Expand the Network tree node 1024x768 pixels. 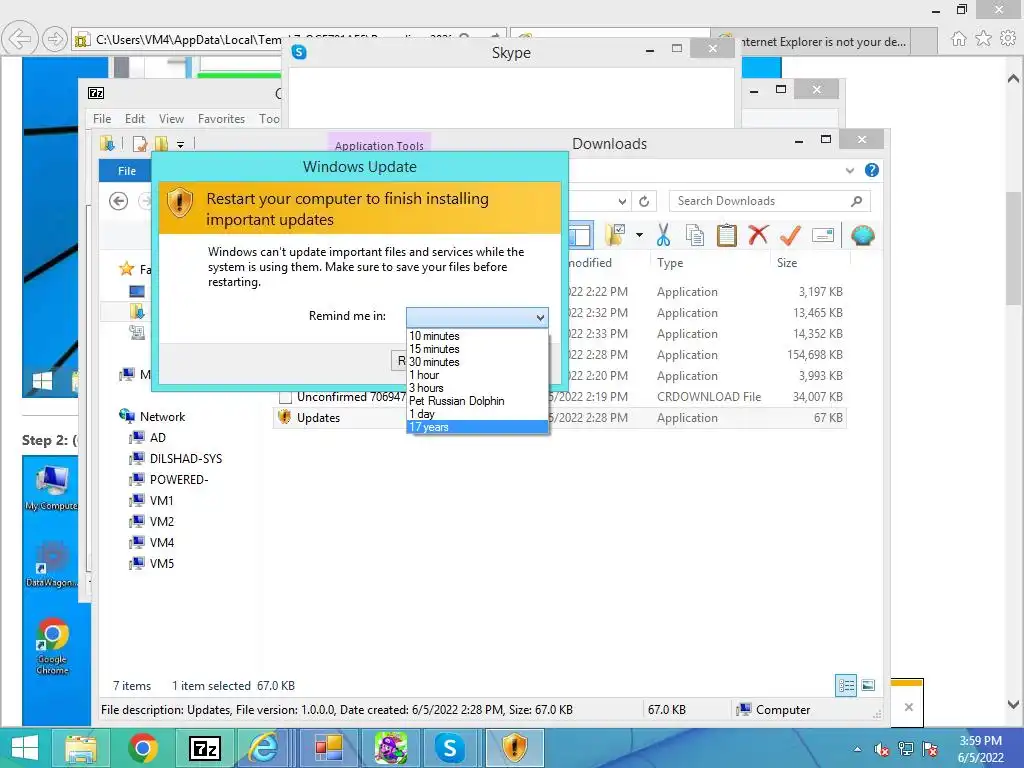[162, 417]
